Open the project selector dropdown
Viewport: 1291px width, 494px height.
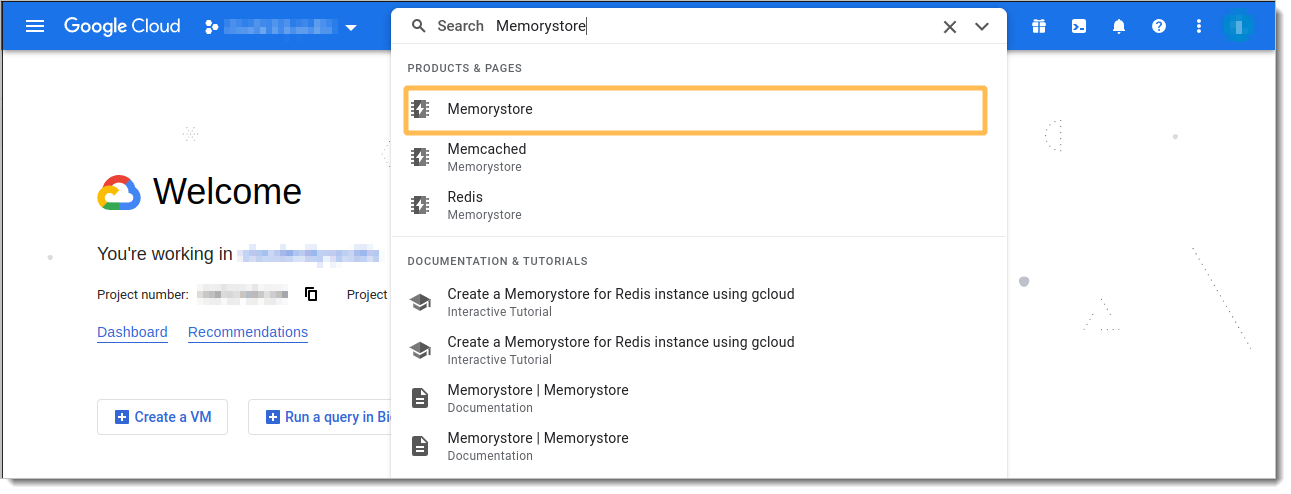(281, 27)
